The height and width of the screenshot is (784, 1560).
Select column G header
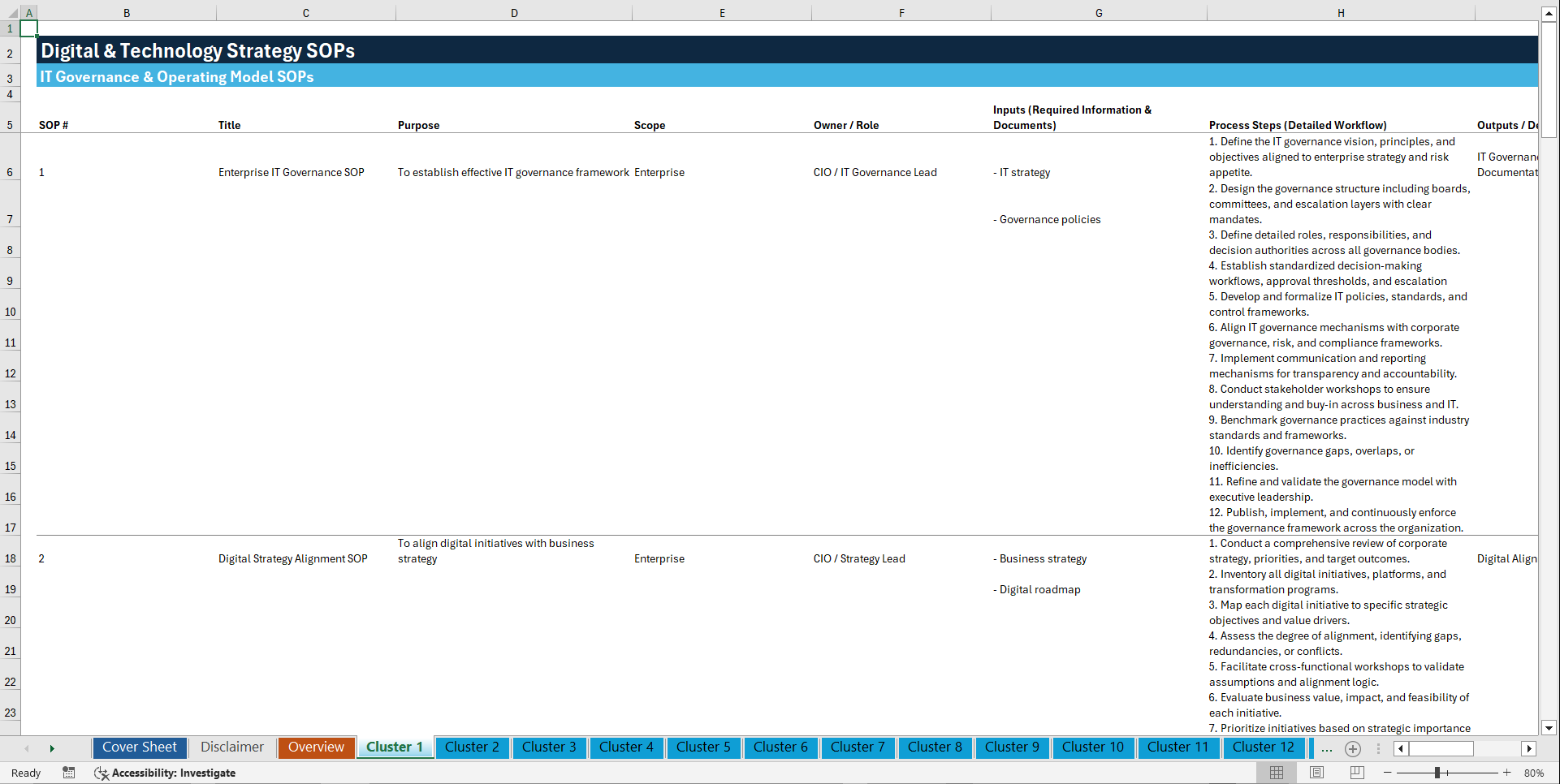1099,13
